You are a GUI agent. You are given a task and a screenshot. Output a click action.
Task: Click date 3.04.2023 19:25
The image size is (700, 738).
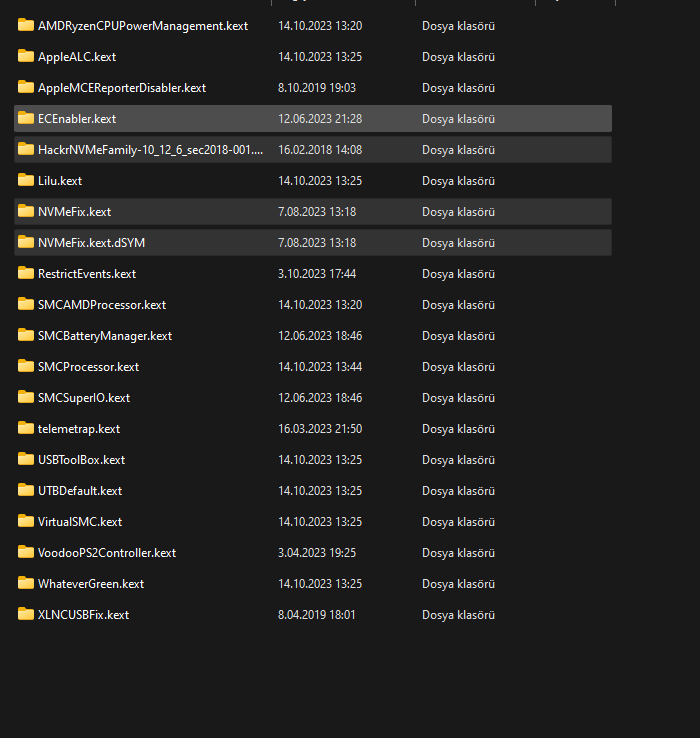(317, 553)
